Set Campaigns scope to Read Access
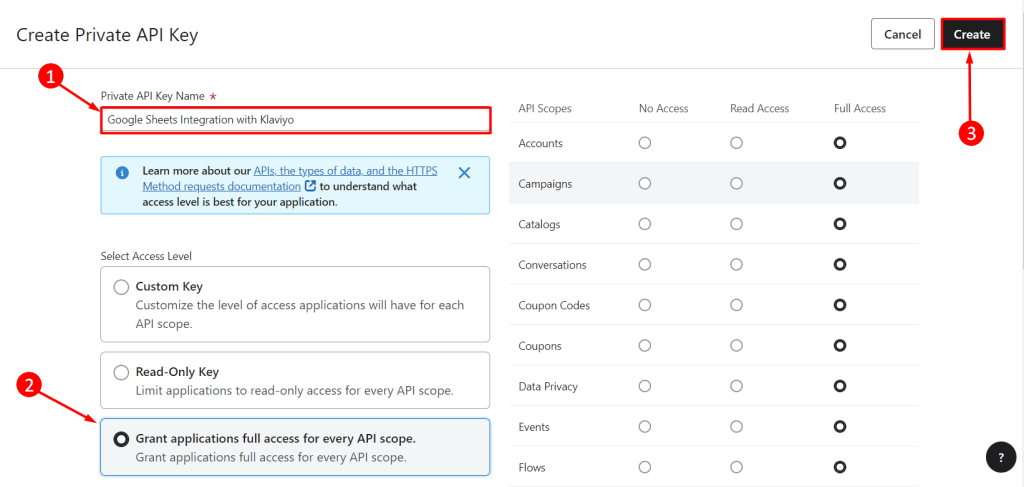Viewport: 1024px width, 487px height. click(737, 183)
